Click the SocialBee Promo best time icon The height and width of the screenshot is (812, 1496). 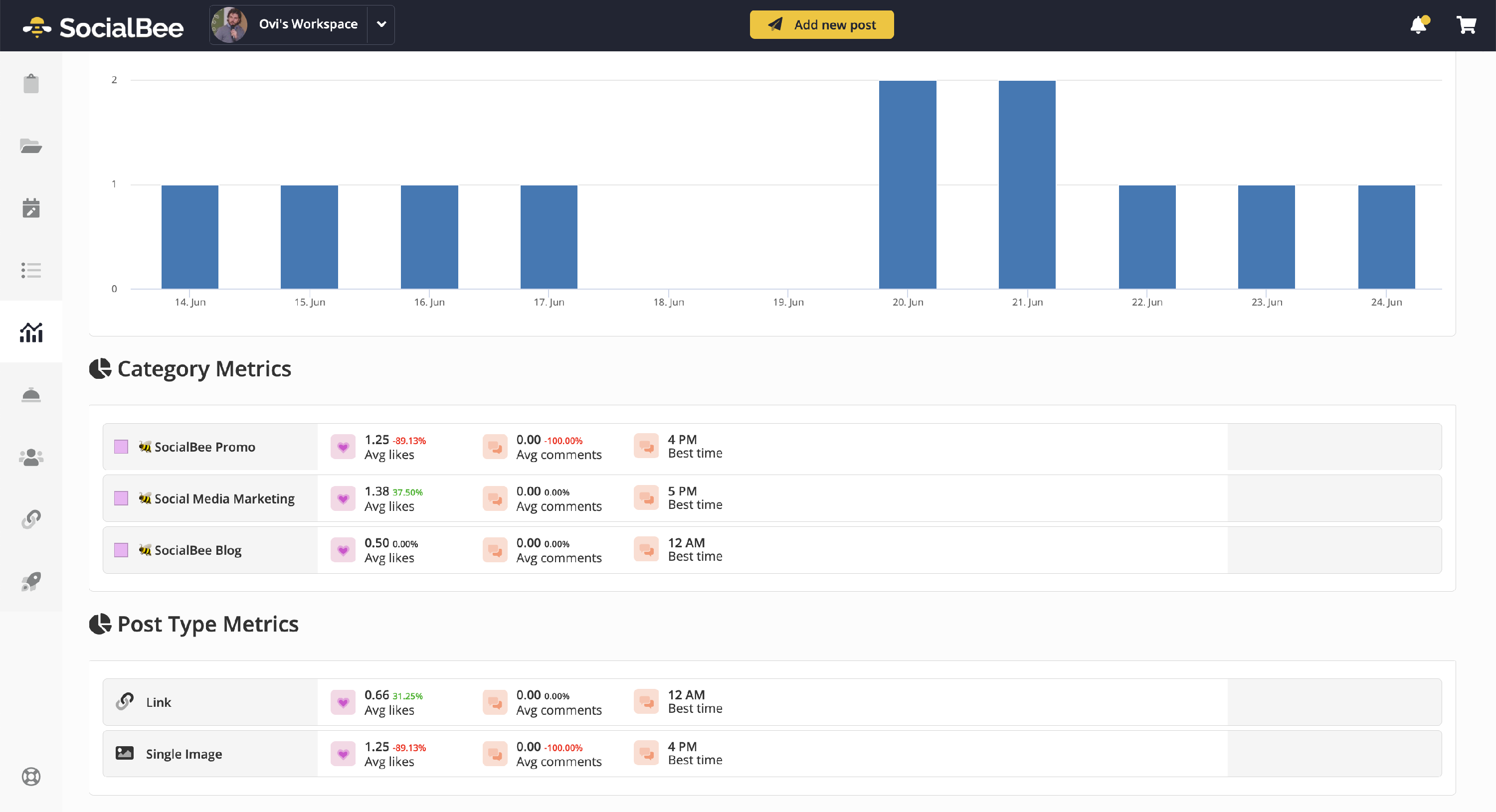click(646, 446)
